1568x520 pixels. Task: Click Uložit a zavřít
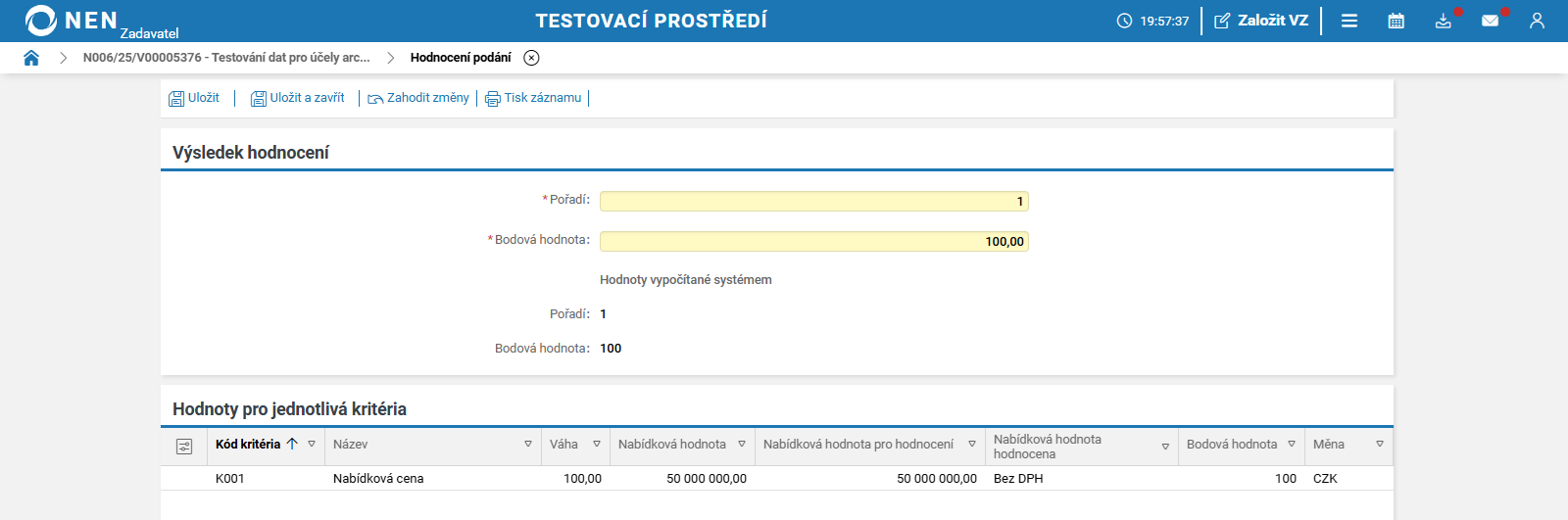click(x=298, y=98)
